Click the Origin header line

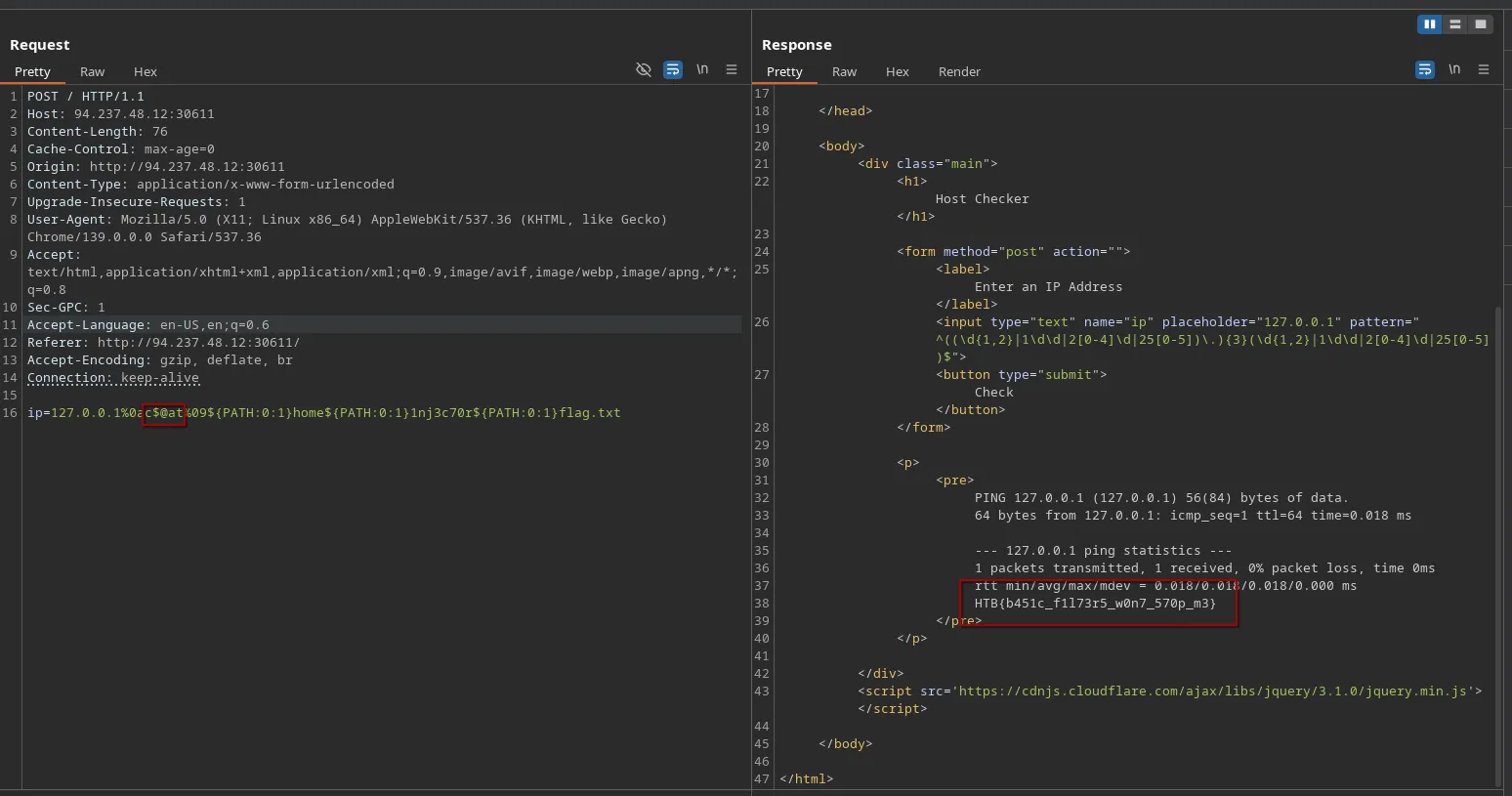tap(156, 167)
